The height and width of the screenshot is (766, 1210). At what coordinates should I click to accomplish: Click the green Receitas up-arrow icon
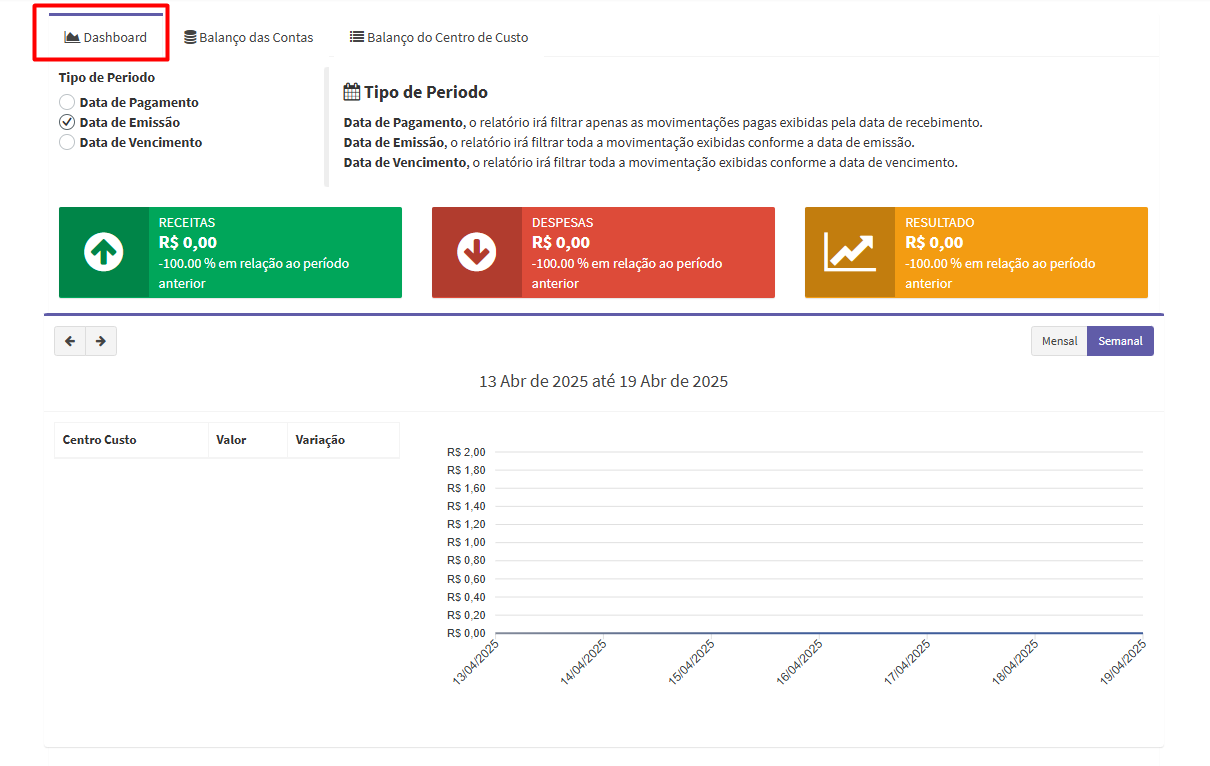click(x=103, y=252)
